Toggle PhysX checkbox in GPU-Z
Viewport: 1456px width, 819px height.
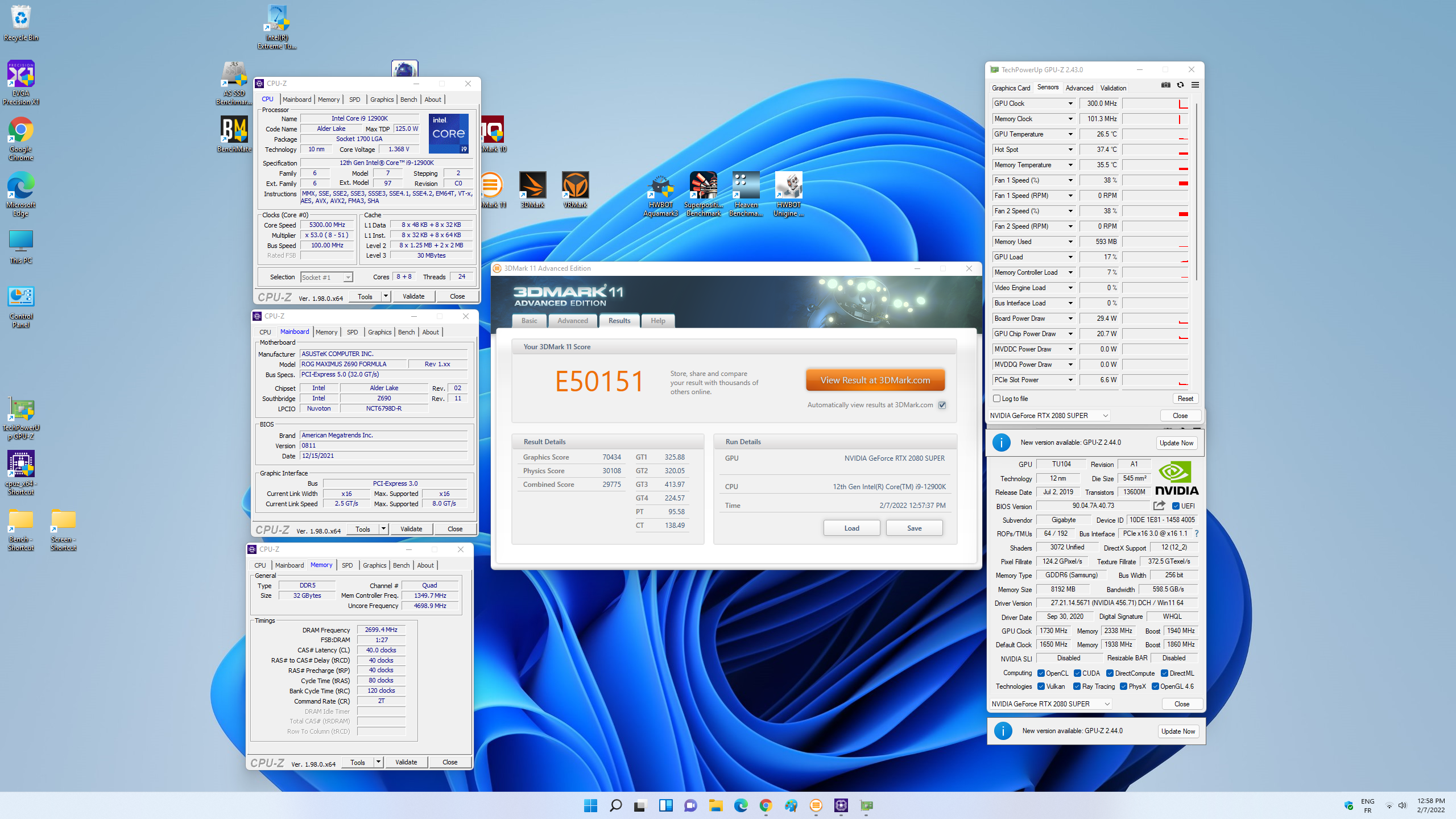tap(1123, 686)
